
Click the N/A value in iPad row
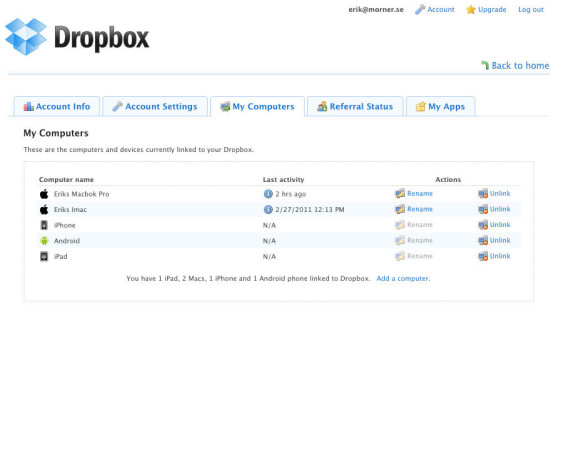[x=269, y=256]
